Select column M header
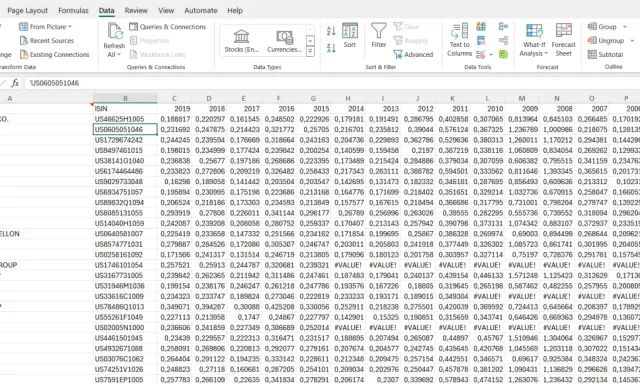640x384 pixels. click(x=522, y=98)
